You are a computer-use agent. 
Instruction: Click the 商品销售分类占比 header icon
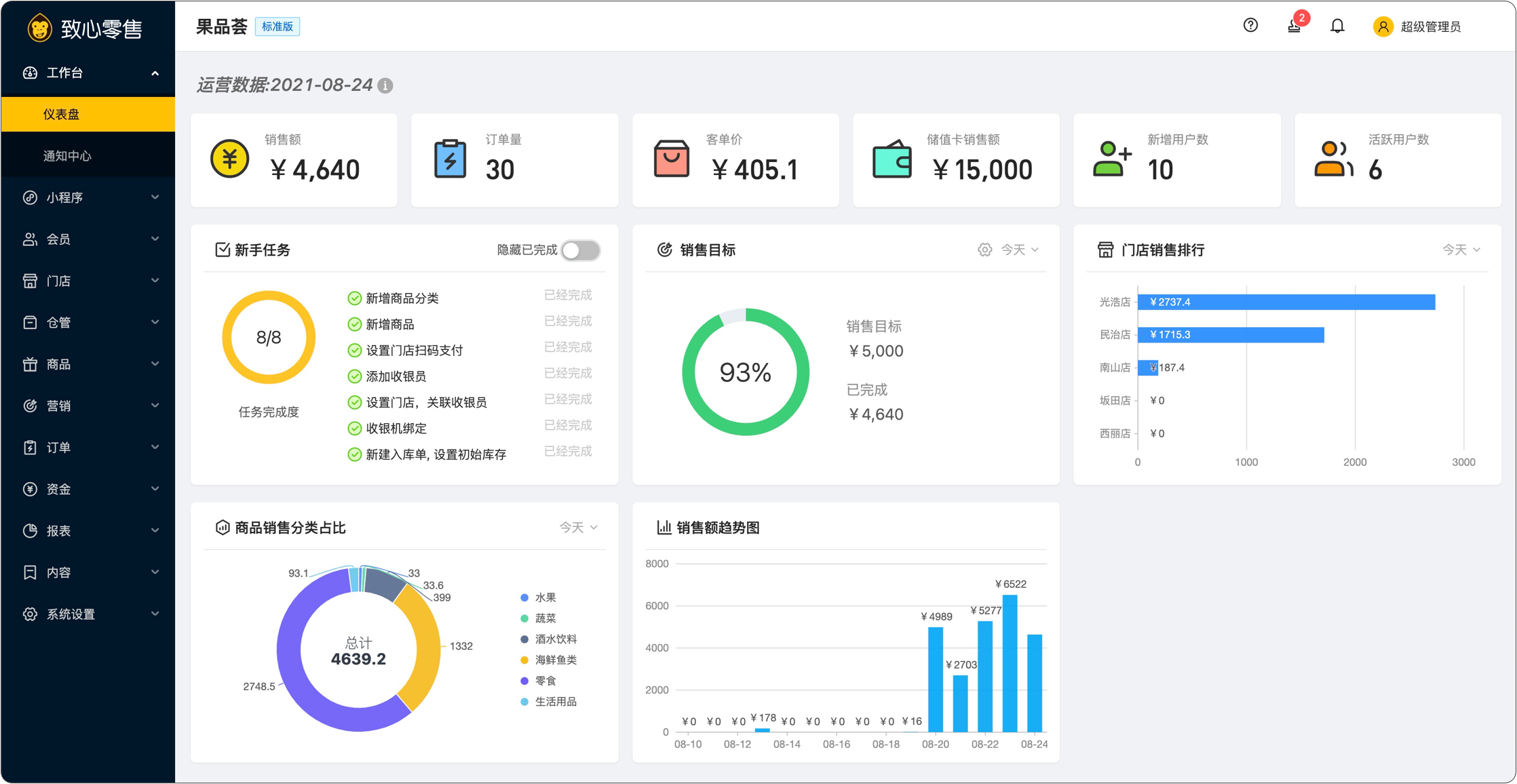click(x=222, y=527)
